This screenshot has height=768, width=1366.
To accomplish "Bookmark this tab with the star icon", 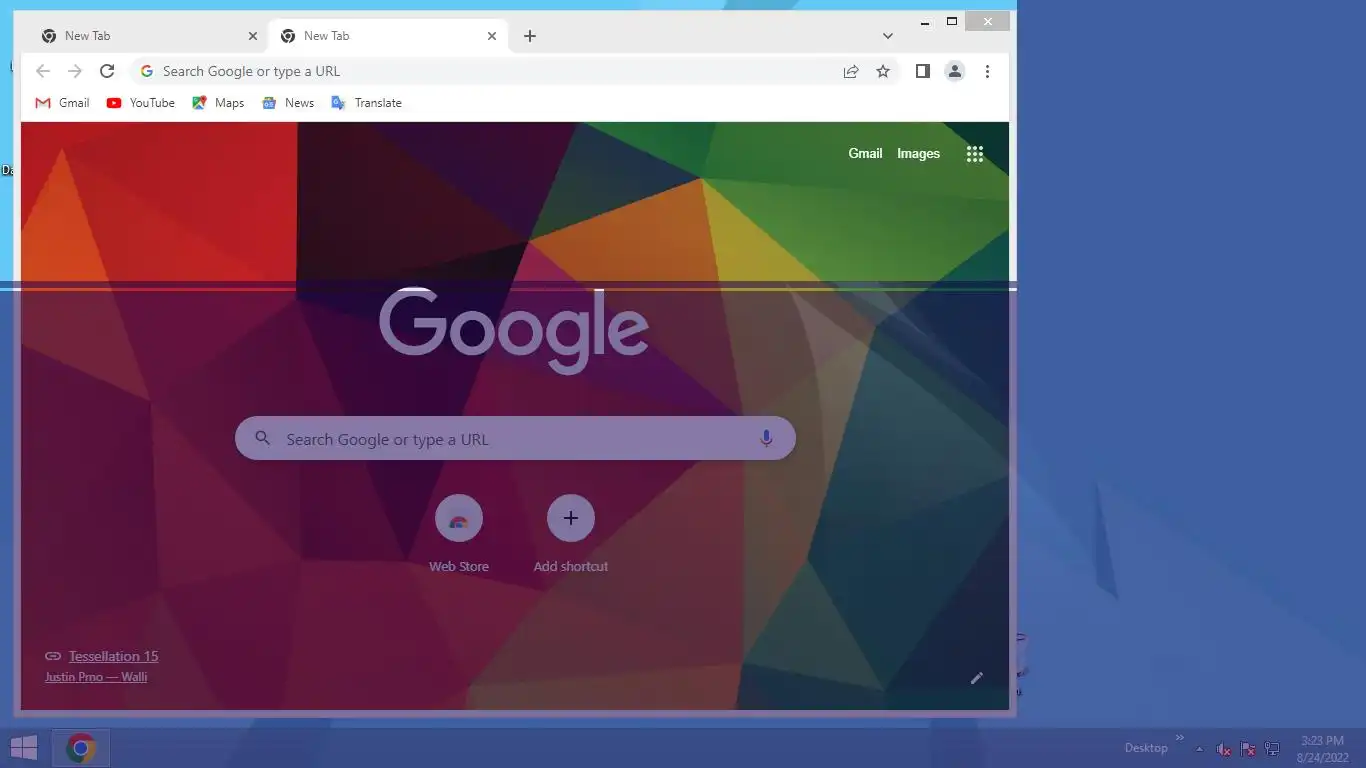I will tap(883, 71).
